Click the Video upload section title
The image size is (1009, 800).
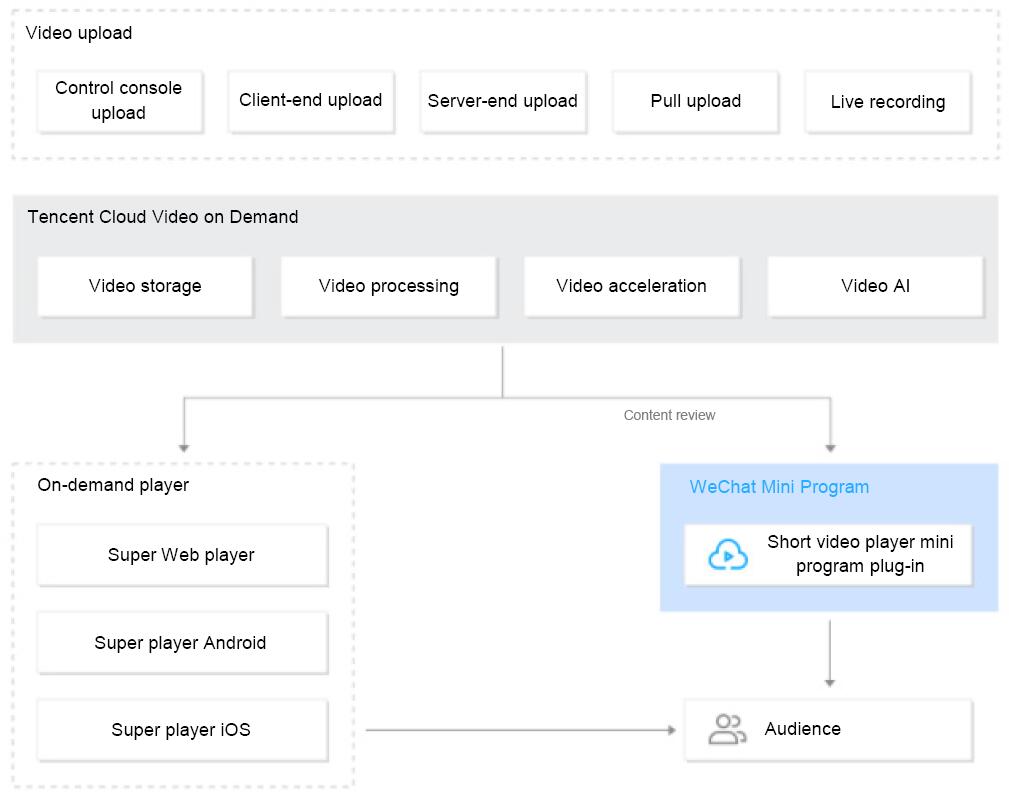click(79, 33)
